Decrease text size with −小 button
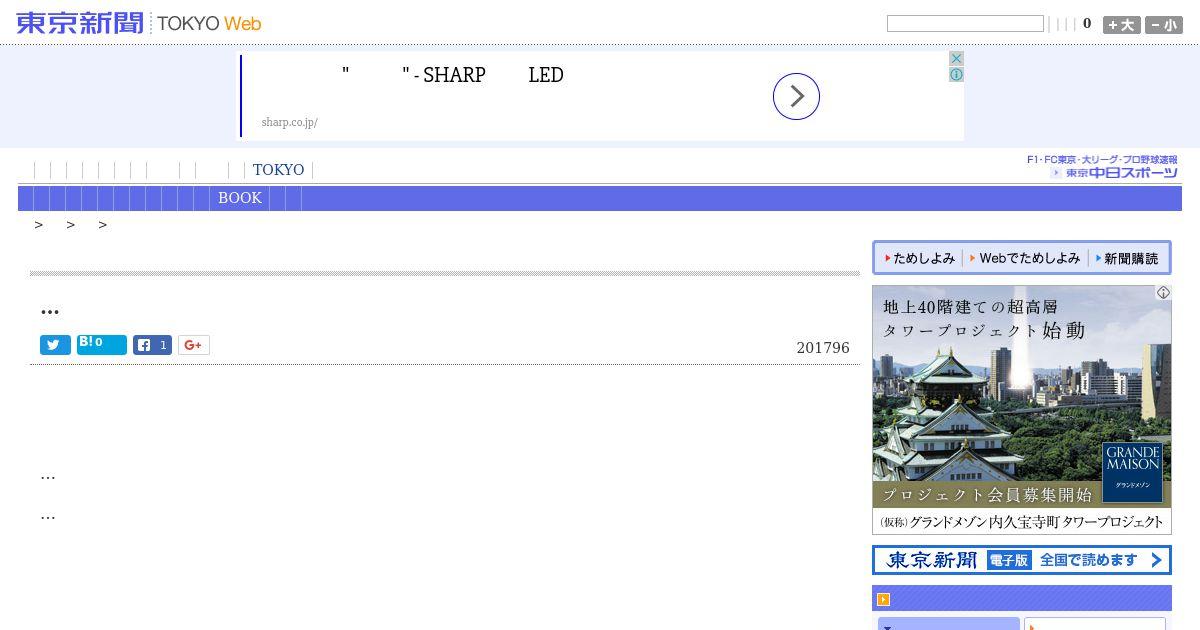Viewport: 1200px width, 630px height. 1164,25
